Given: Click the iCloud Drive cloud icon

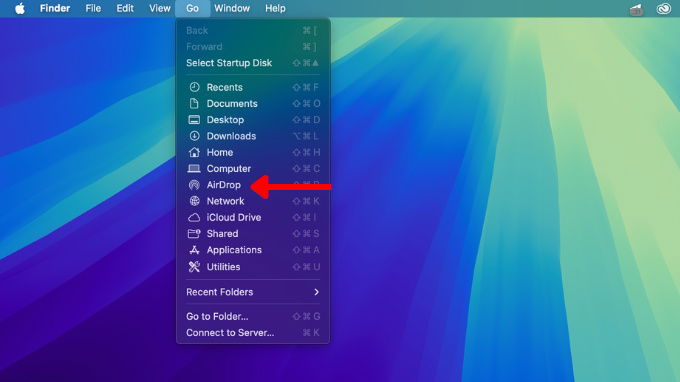Looking at the screenshot, I should pyautogui.click(x=194, y=218).
